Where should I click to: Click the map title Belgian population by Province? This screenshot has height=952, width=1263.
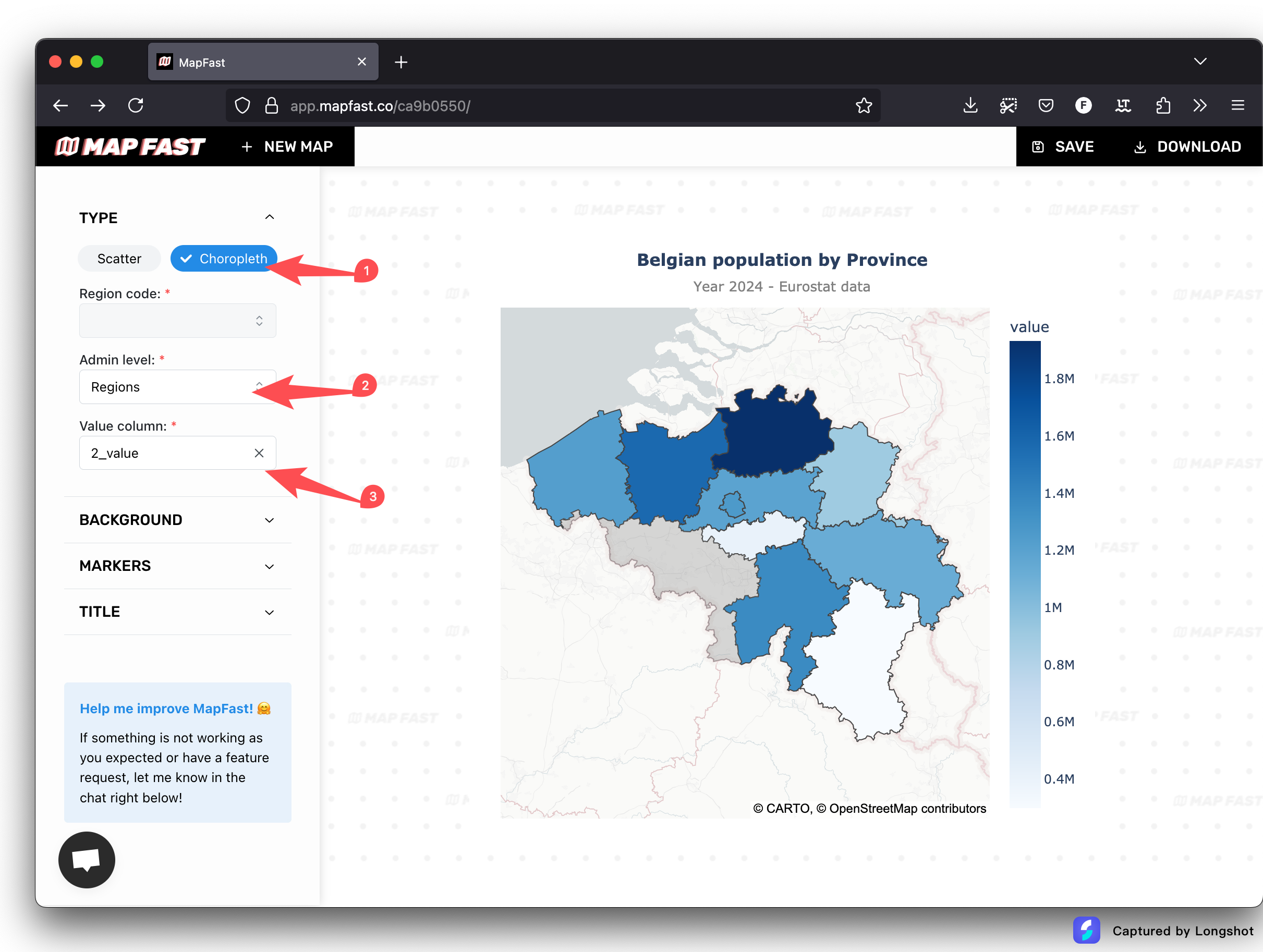pos(782,260)
